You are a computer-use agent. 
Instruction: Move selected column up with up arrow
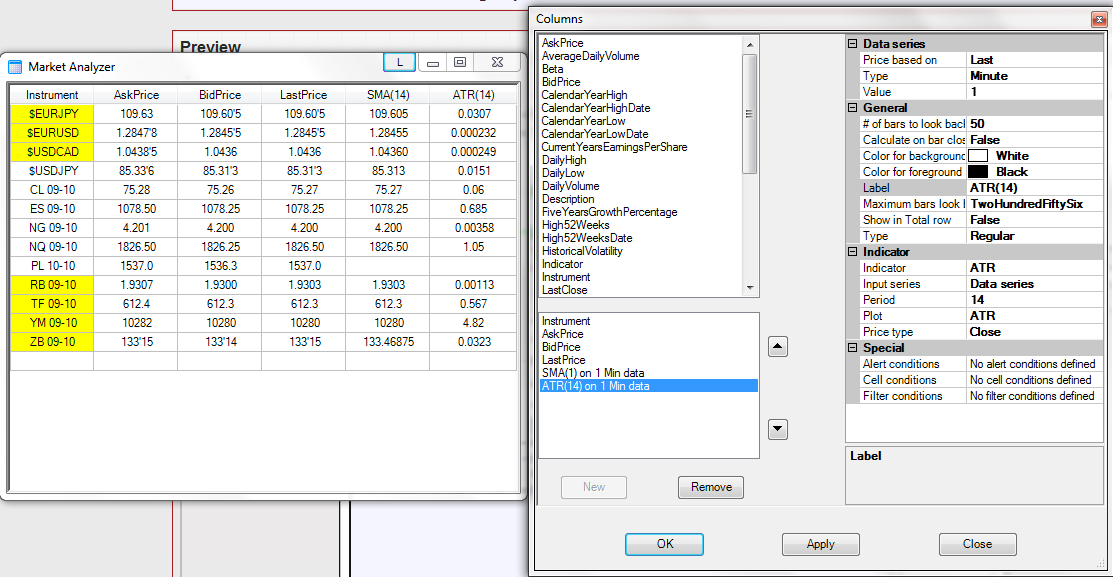click(778, 347)
